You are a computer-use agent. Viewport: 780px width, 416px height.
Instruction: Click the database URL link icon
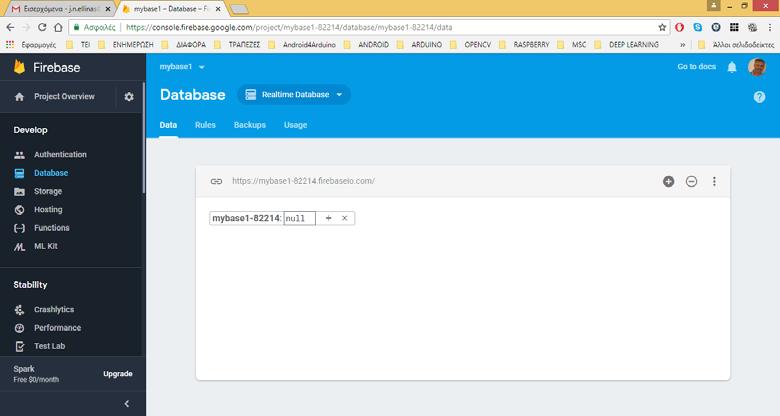(x=216, y=181)
